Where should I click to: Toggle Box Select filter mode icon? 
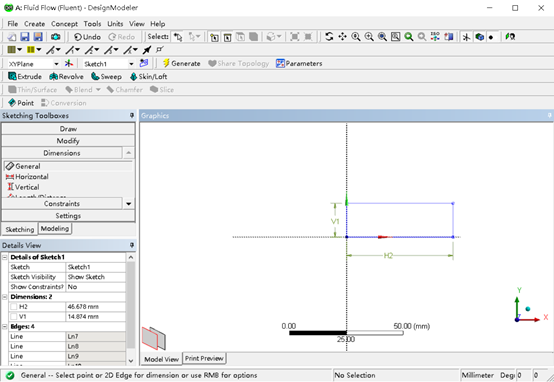pyautogui.click(x=228, y=37)
